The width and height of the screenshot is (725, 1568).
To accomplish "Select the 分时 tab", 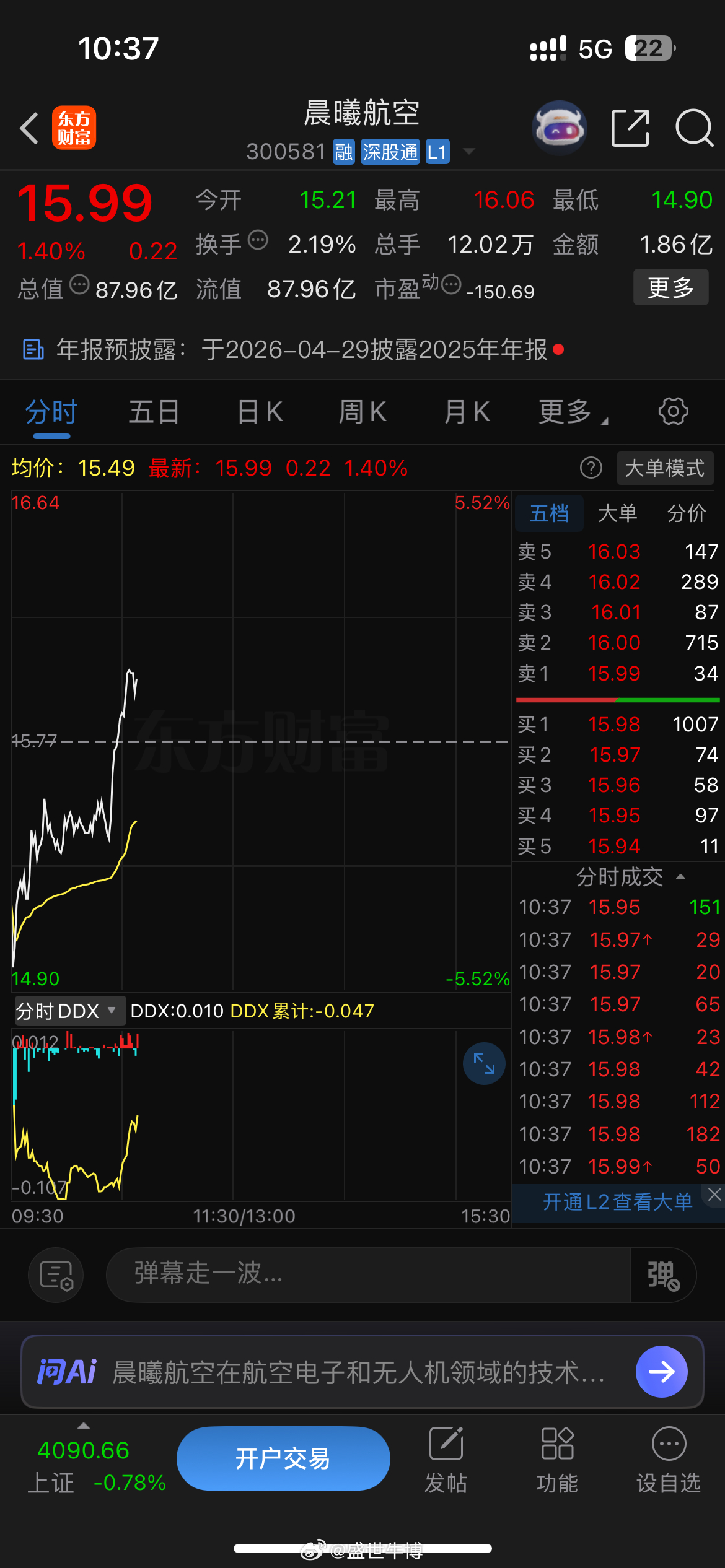I will (51, 412).
